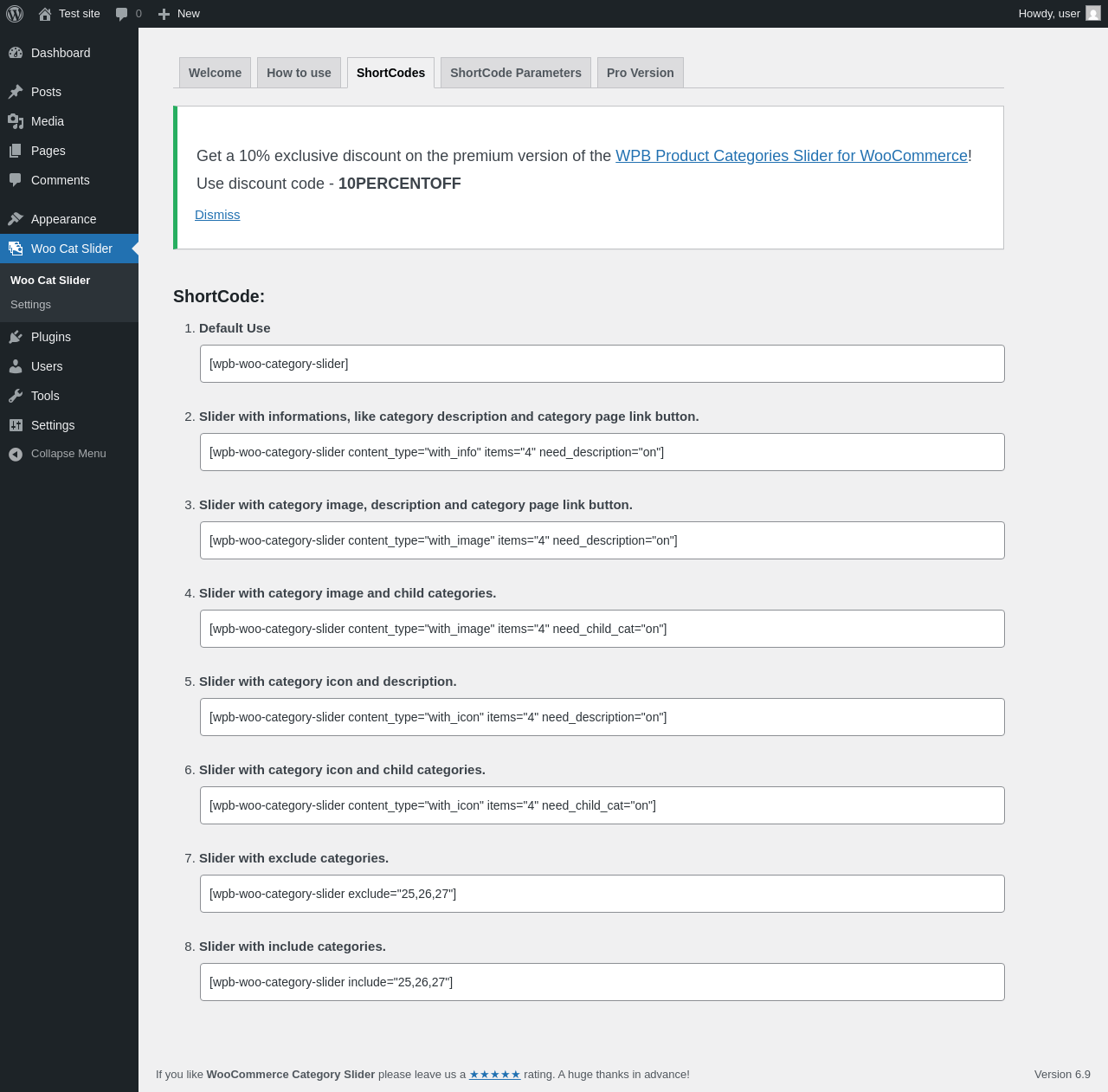Click the Settings sliders icon in sidebar
The width and height of the screenshot is (1108, 1092).
16,425
